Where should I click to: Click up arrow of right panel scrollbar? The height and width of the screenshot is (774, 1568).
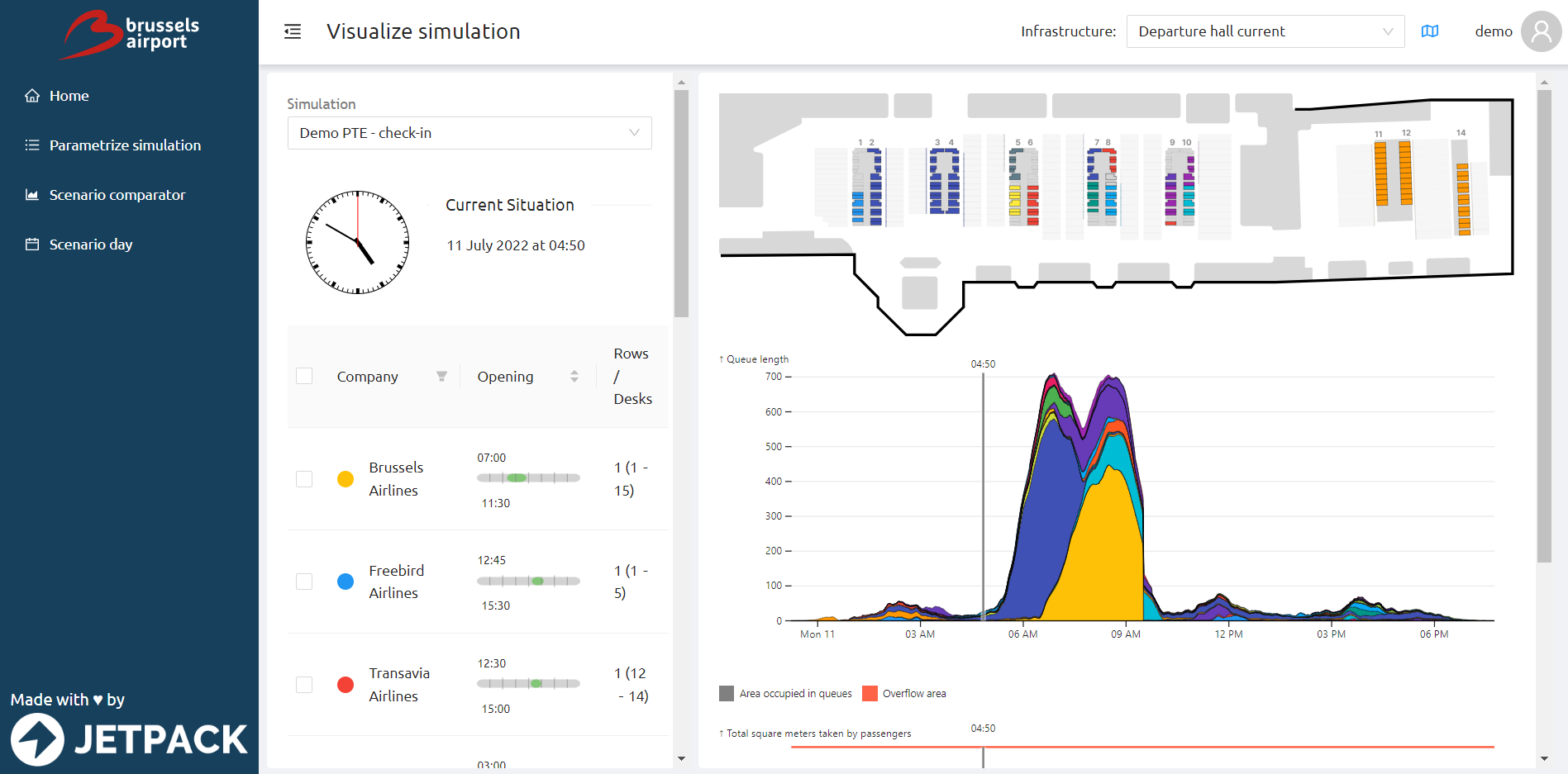[x=1544, y=83]
